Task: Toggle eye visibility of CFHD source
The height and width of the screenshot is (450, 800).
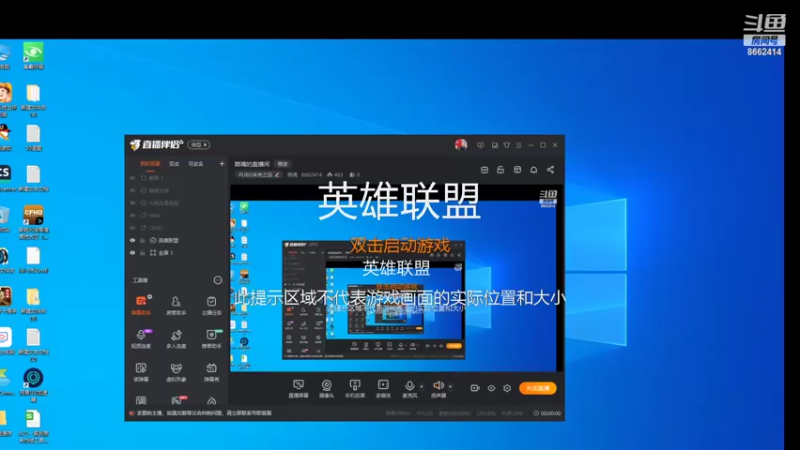Action: pyautogui.click(x=133, y=228)
